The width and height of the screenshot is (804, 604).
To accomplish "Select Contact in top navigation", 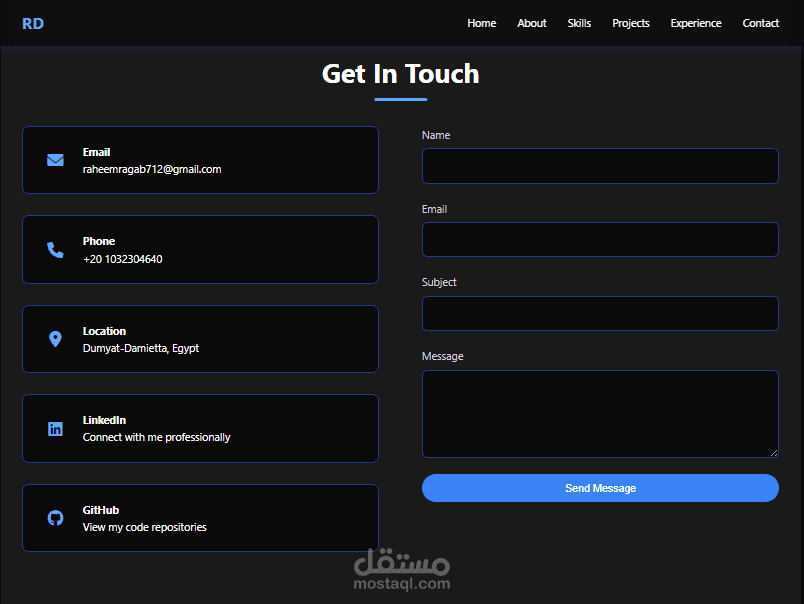I will click(x=760, y=23).
